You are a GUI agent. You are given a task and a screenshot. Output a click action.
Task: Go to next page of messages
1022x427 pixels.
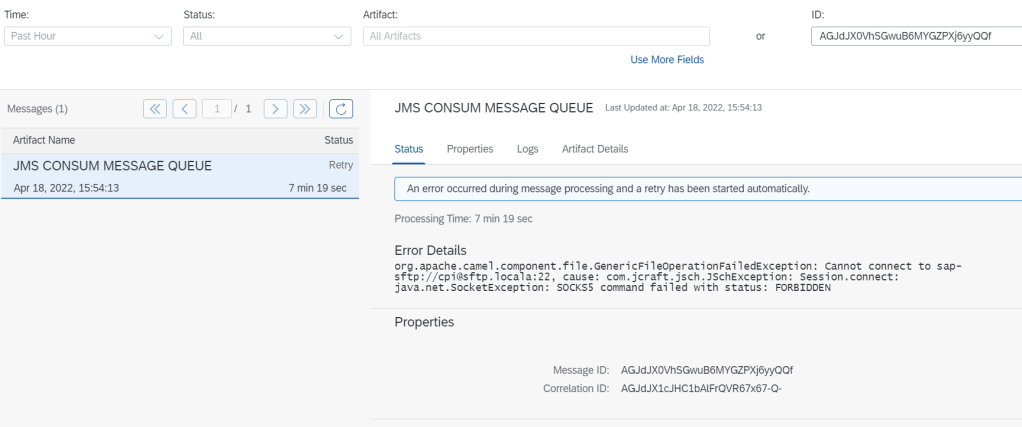pyautogui.click(x=276, y=108)
